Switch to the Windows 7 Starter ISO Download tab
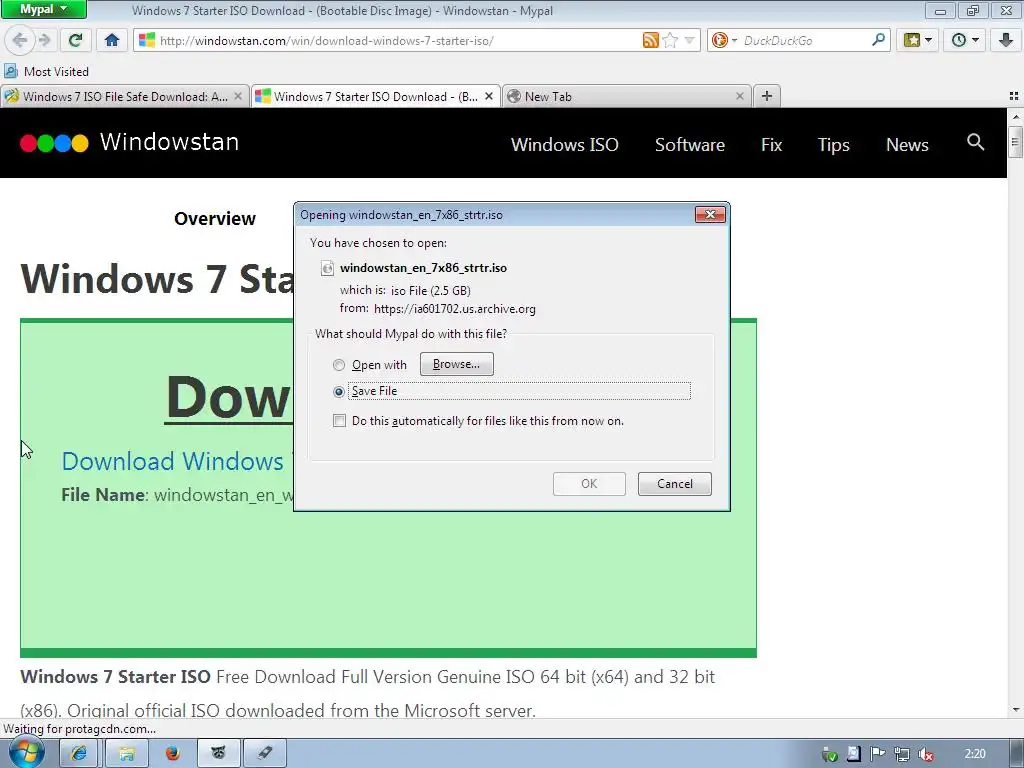Image resolution: width=1024 pixels, height=768 pixels. [x=376, y=97]
